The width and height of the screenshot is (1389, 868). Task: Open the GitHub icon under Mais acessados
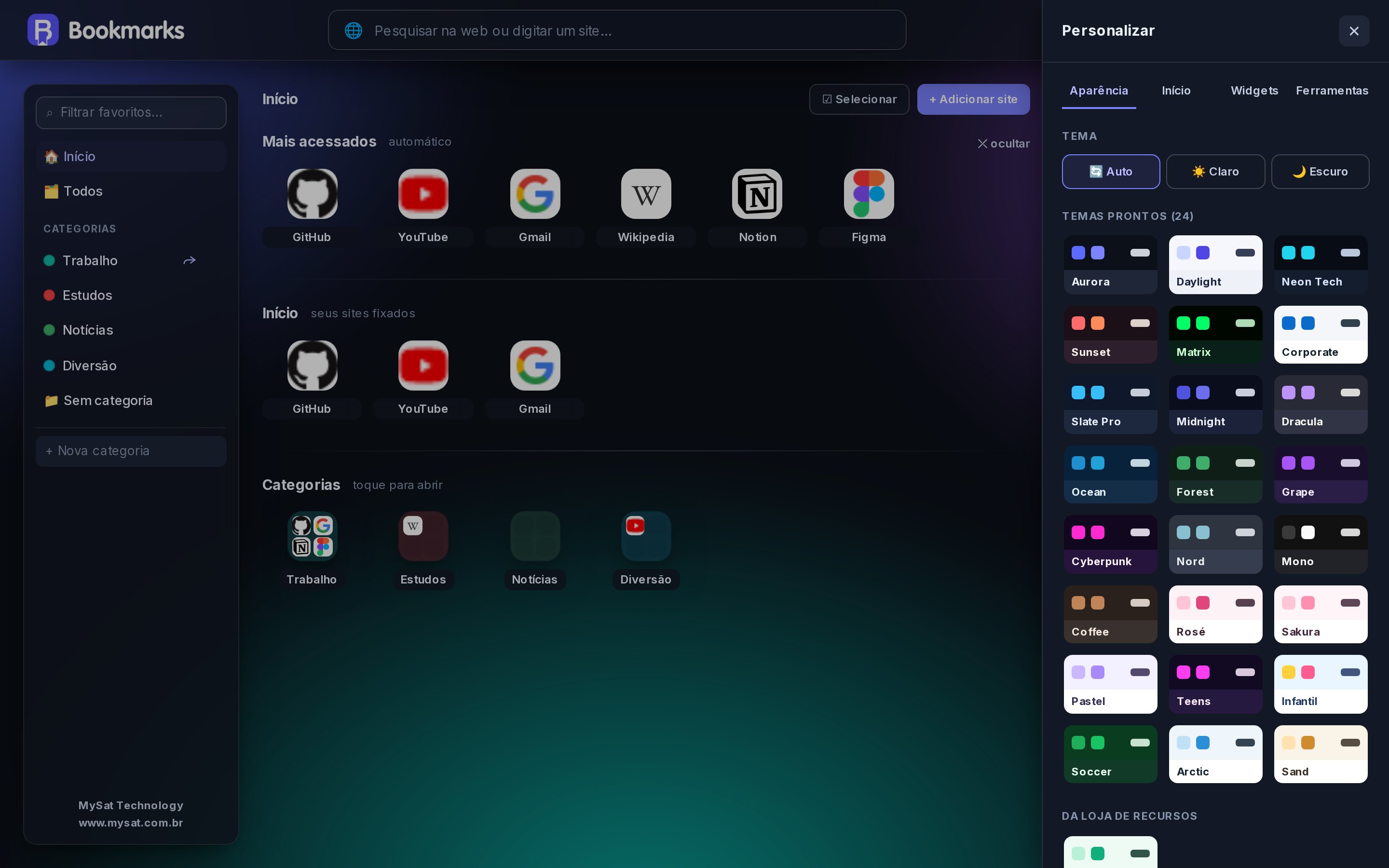[312, 193]
